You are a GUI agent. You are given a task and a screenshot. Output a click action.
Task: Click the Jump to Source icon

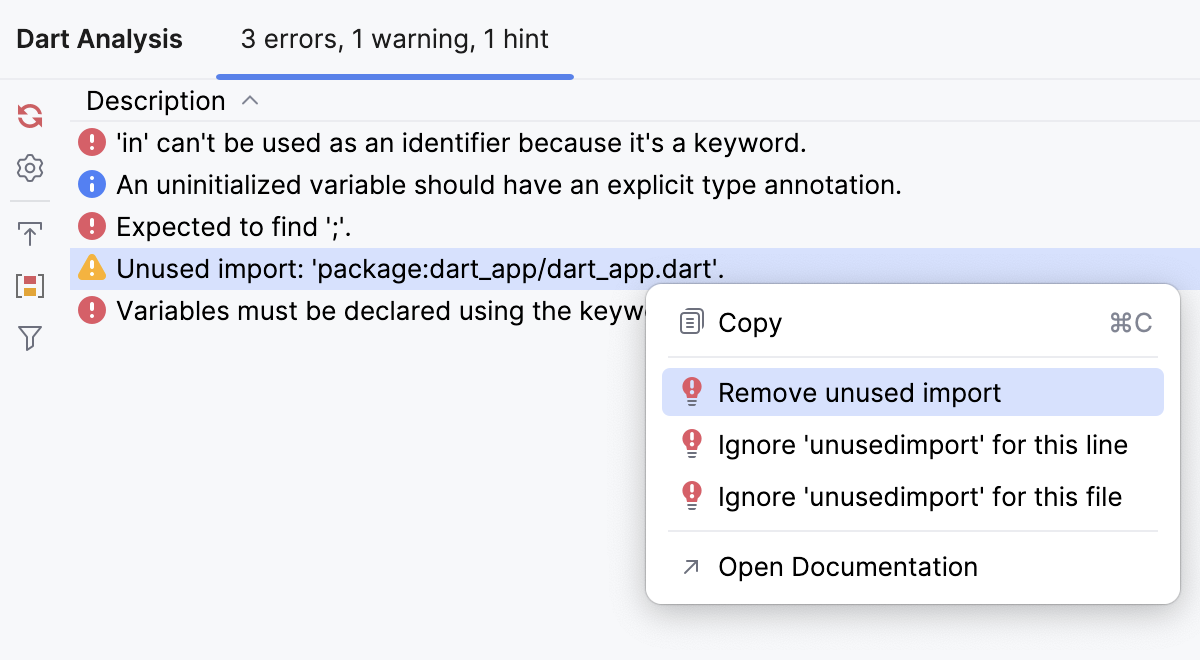click(29, 232)
